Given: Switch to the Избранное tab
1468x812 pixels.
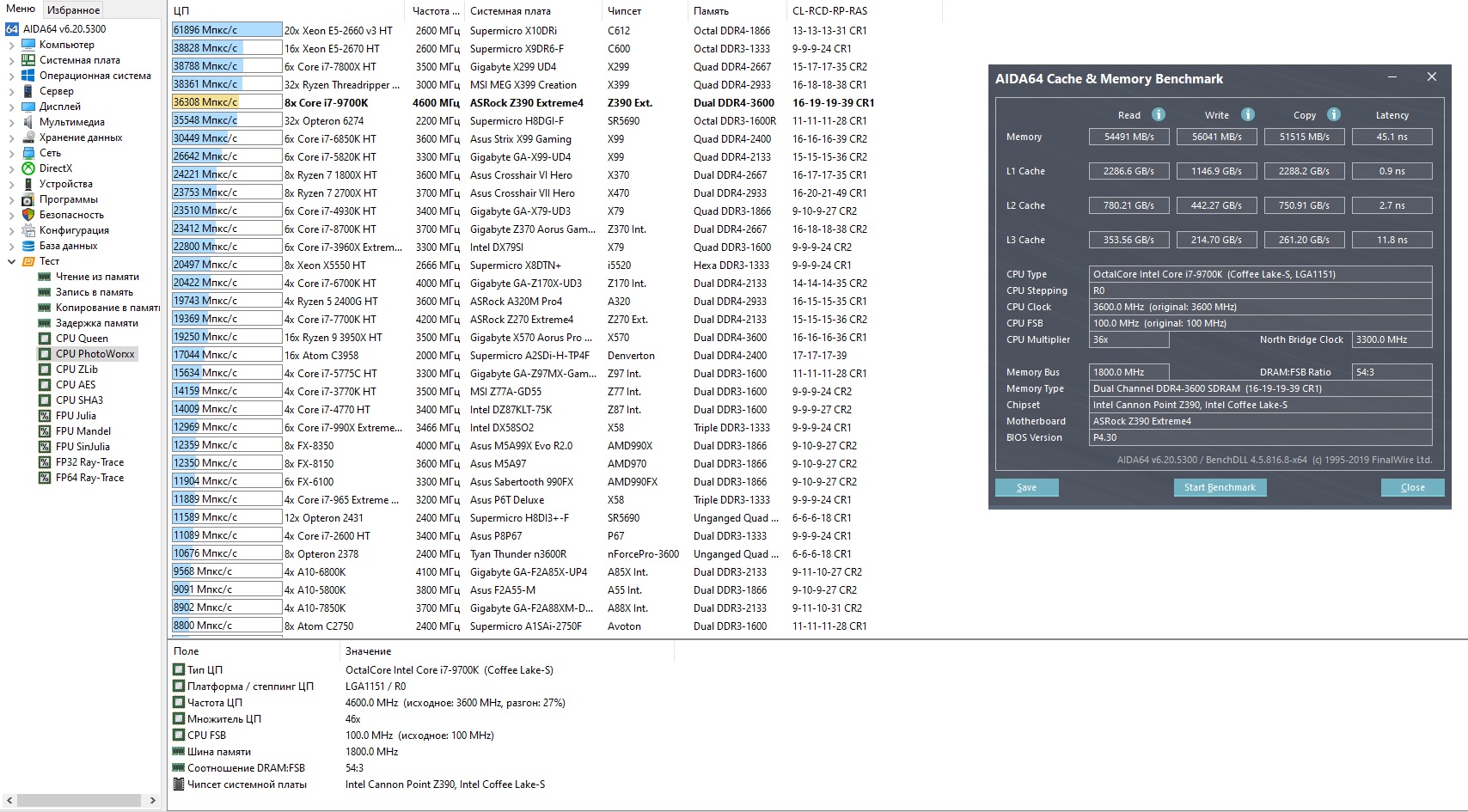Looking at the screenshot, I should pos(73,10).
